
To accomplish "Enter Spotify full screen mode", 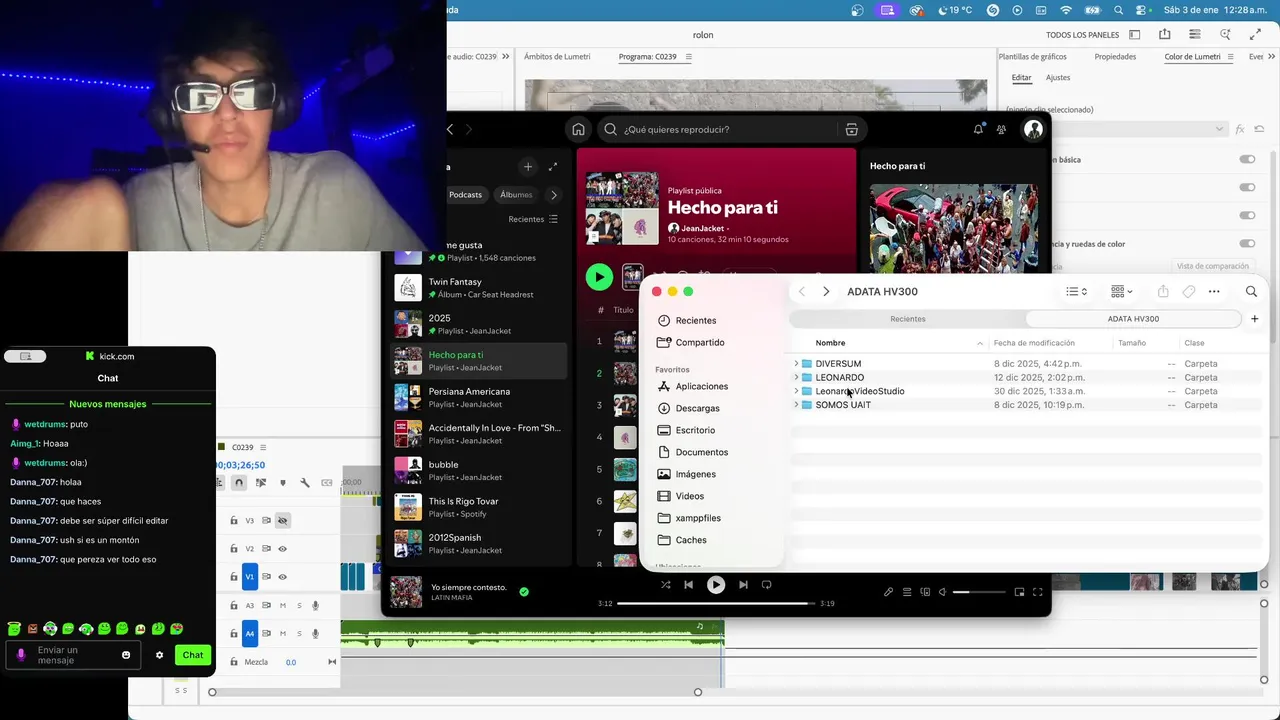I will tap(1037, 592).
